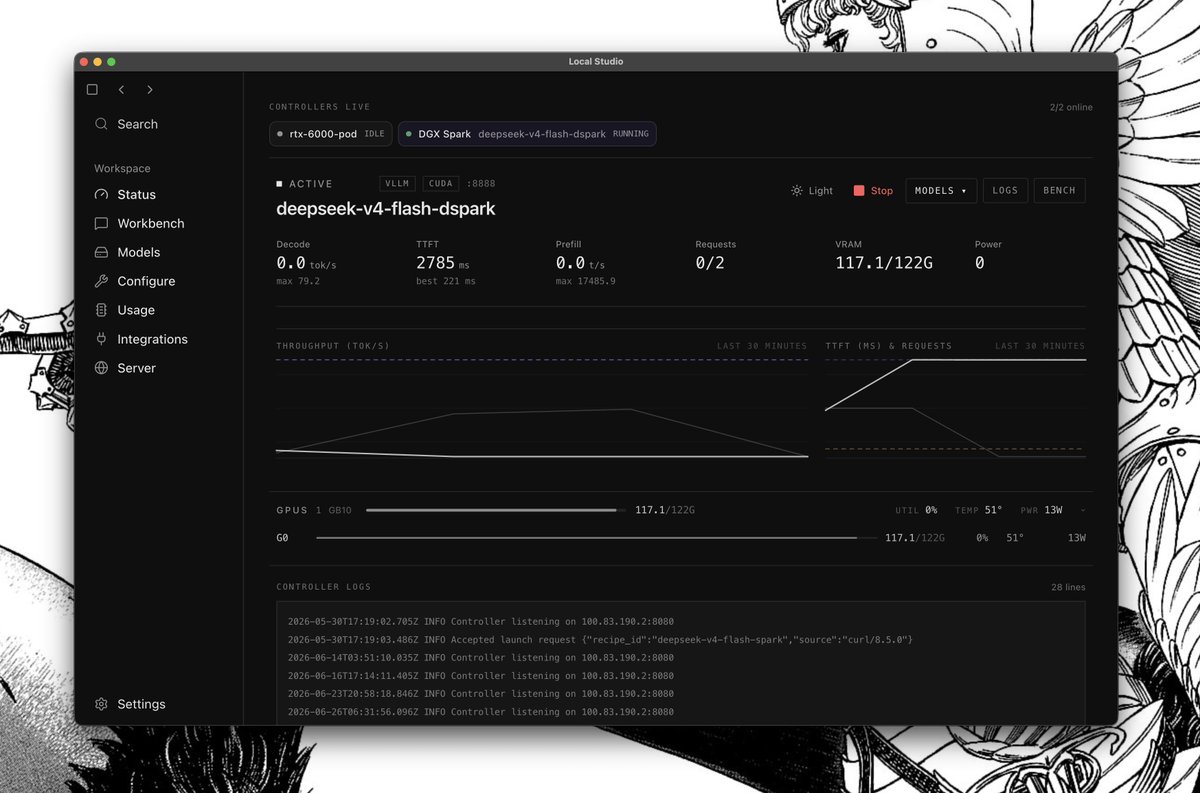Go back with the left chevron
1200x793 pixels.
[x=121, y=90]
